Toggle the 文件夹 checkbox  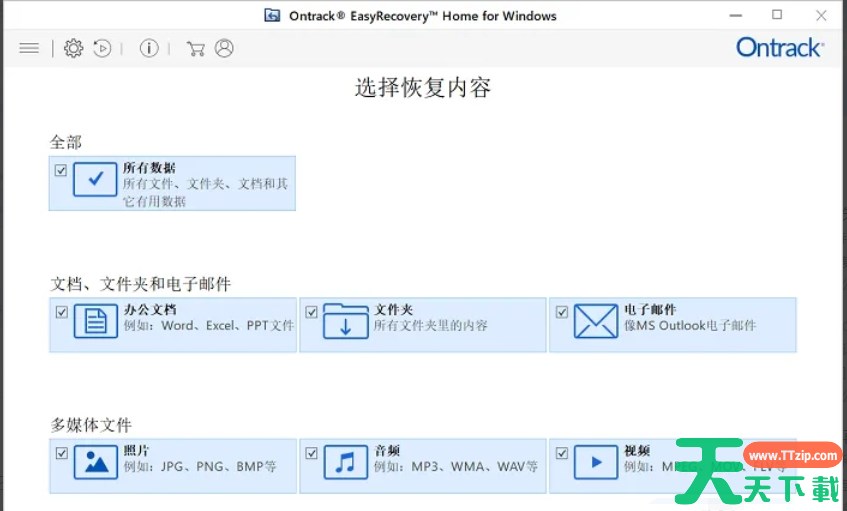(x=311, y=312)
